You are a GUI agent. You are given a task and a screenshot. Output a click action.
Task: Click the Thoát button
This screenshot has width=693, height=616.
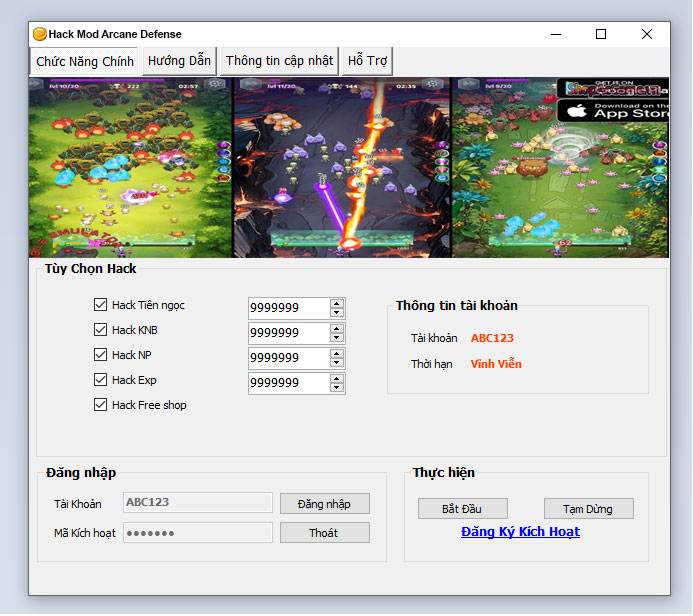pos(324,533)
